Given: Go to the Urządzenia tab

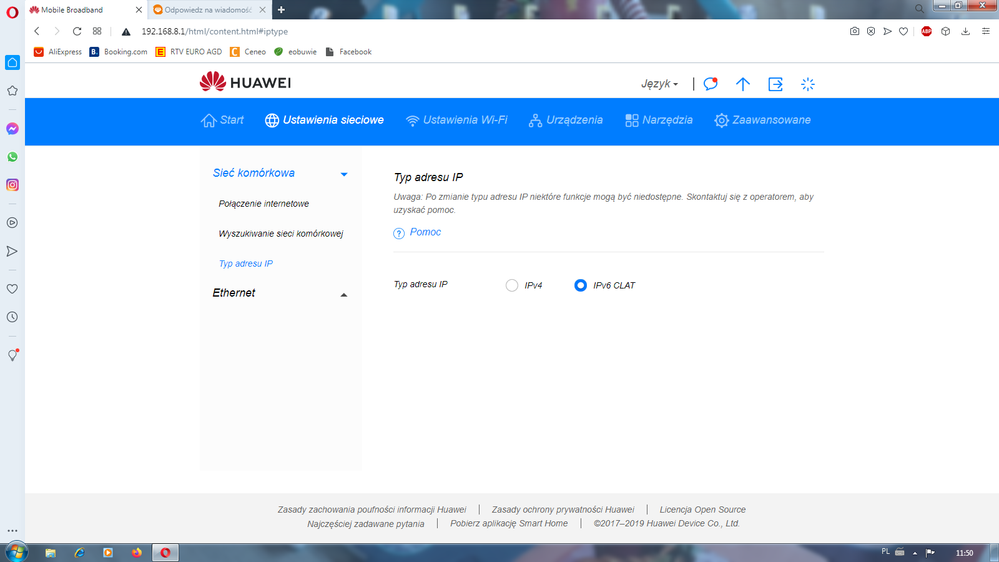Looking at the screenshot, I should pos(566,120).
